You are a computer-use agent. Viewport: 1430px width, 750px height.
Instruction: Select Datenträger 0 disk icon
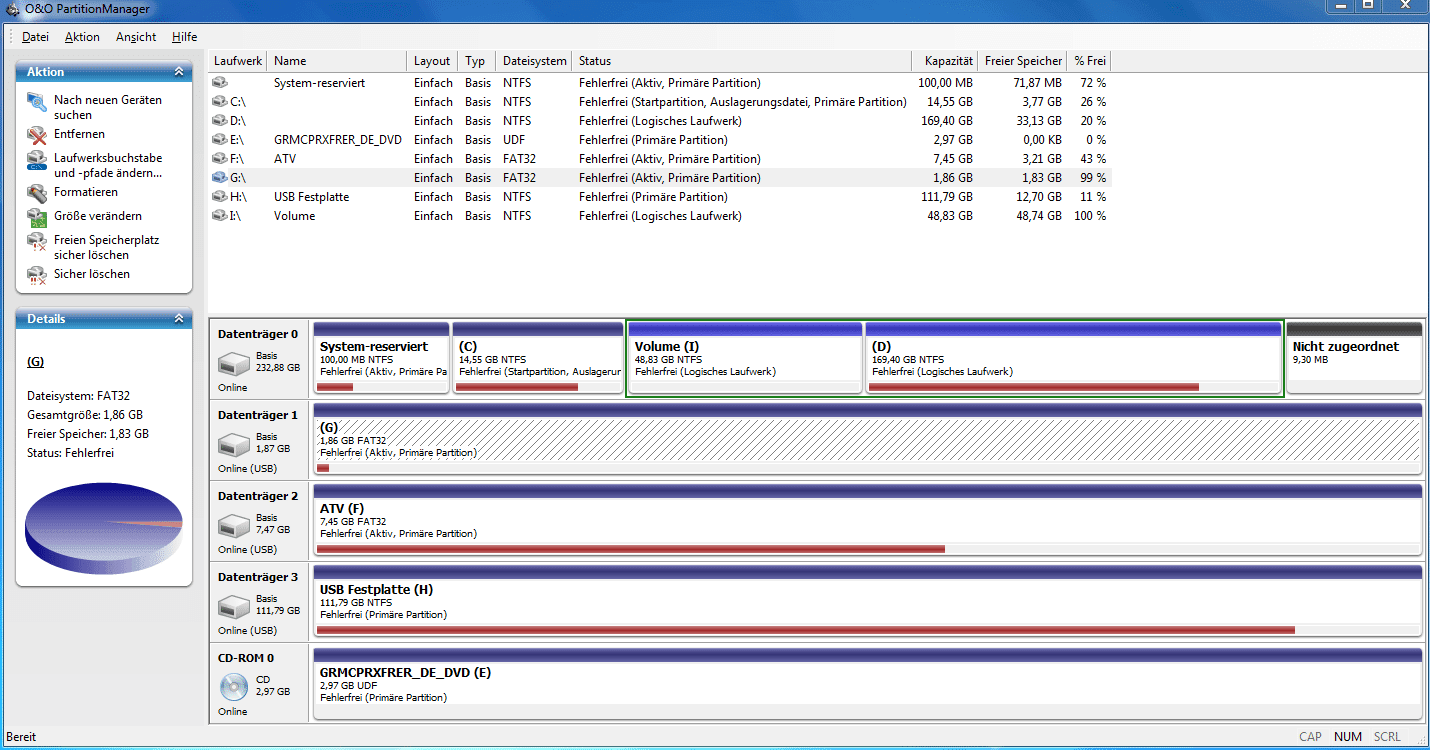pyautogui.click(x=233, y=362)
